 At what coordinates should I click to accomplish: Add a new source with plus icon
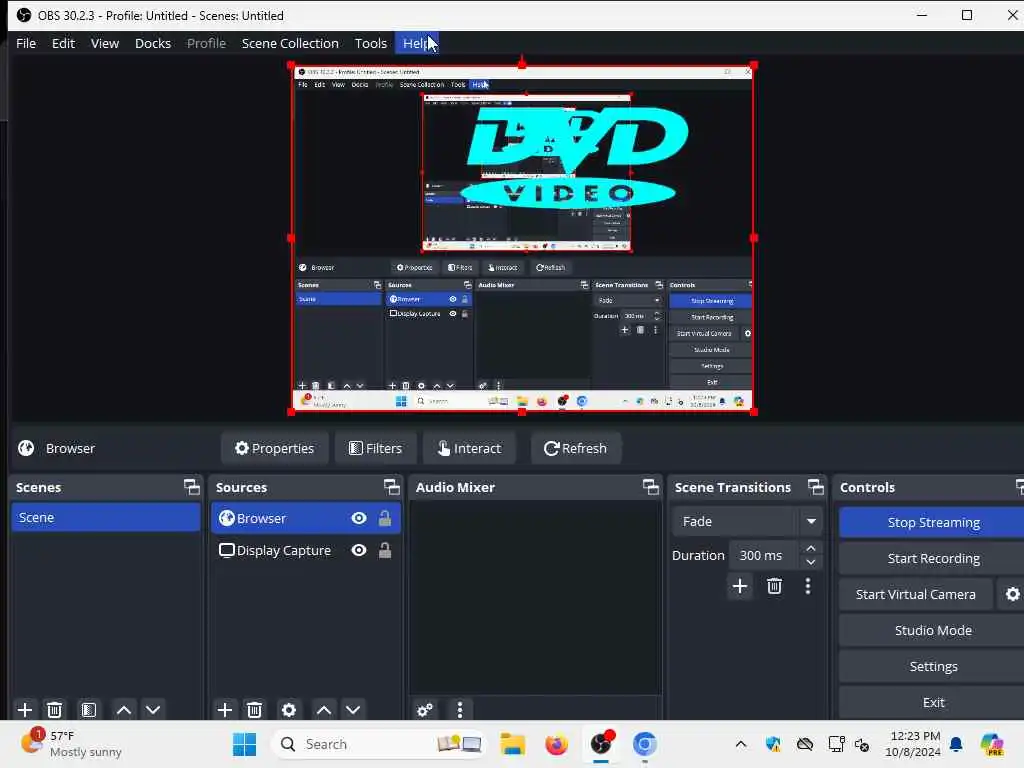(225, 710)
